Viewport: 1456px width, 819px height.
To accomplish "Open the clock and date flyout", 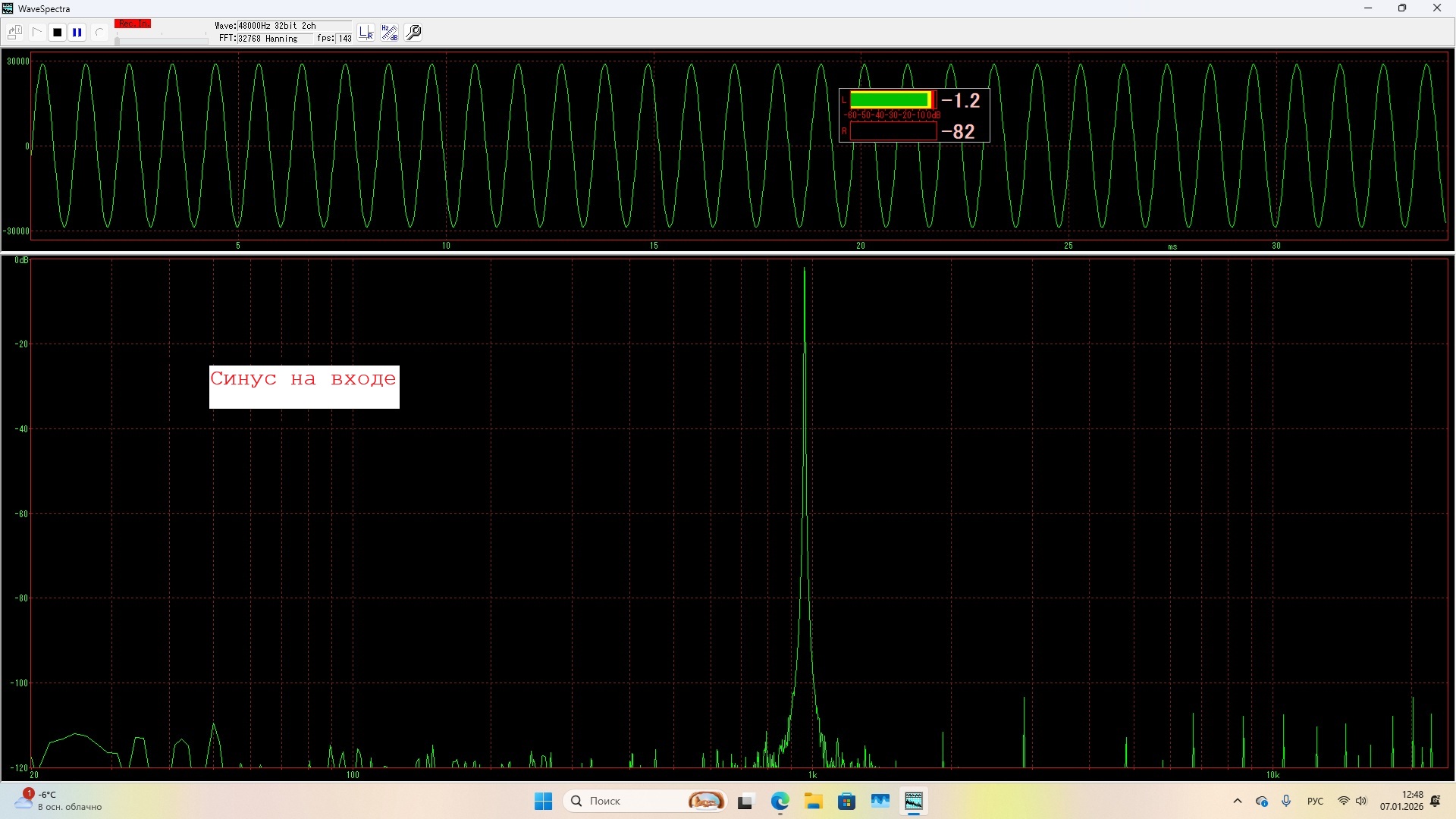I will tap(1401, 801).
